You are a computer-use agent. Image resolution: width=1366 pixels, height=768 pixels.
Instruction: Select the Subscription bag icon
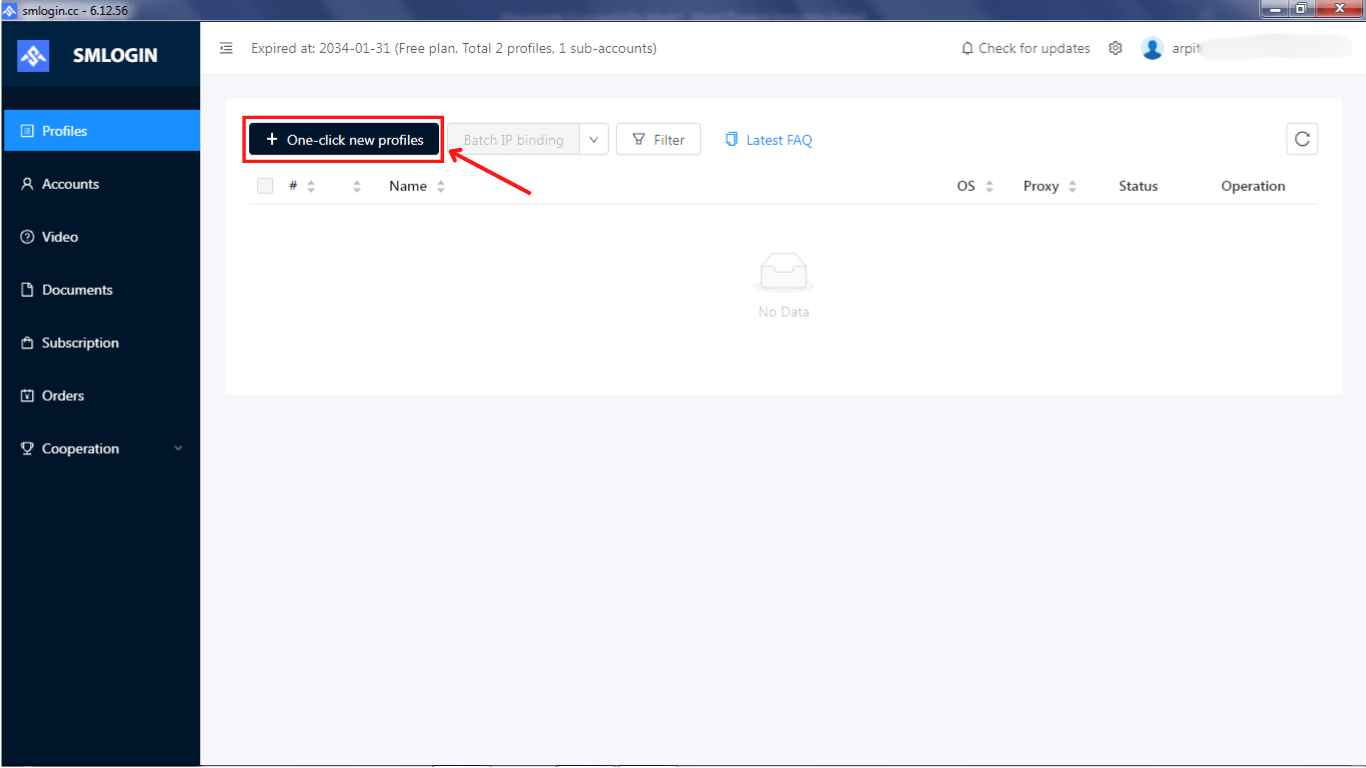[x=26, y=342]
